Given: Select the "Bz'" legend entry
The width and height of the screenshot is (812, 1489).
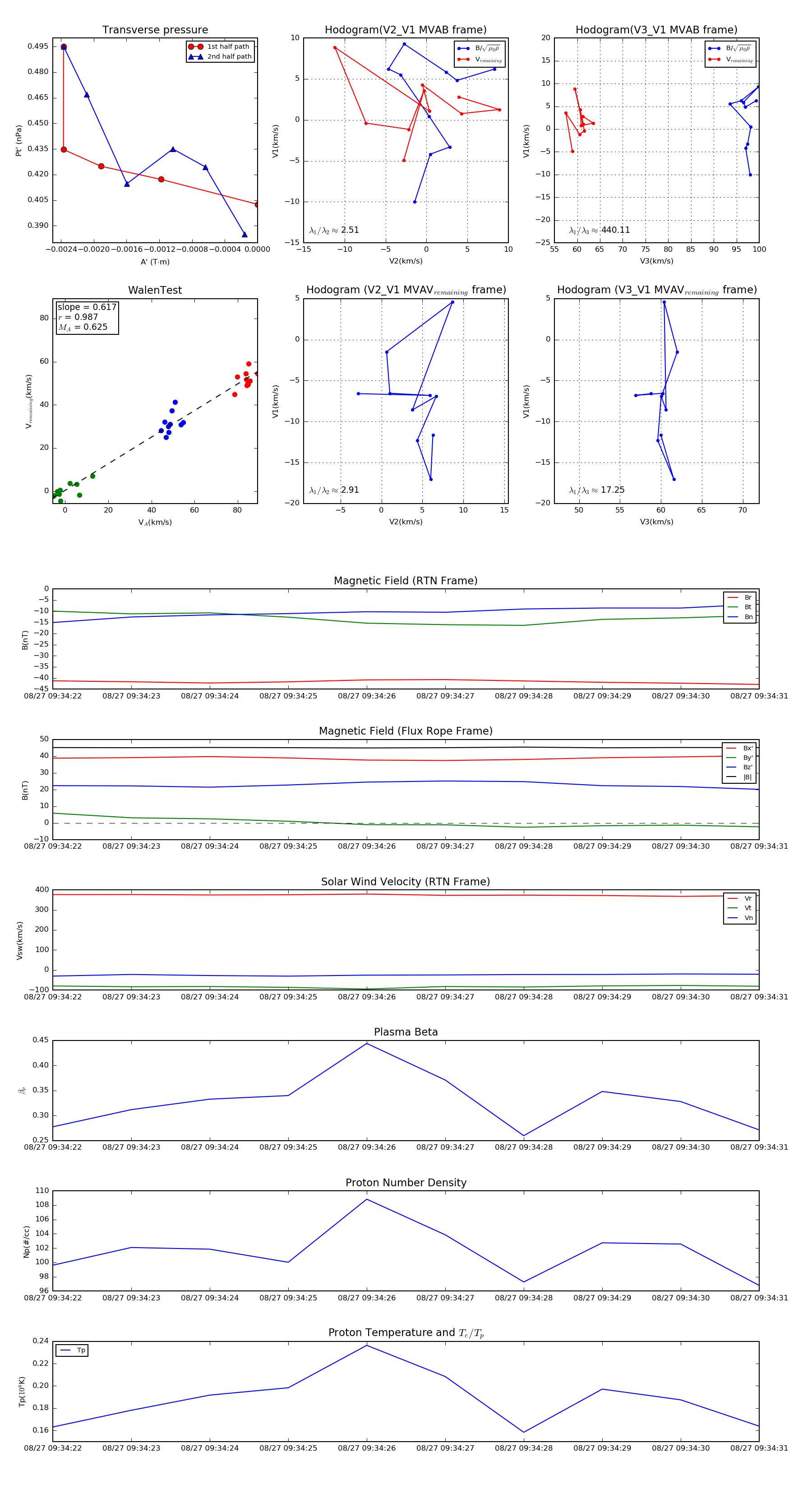Looking at the screenshot, I should coord(740,767).
